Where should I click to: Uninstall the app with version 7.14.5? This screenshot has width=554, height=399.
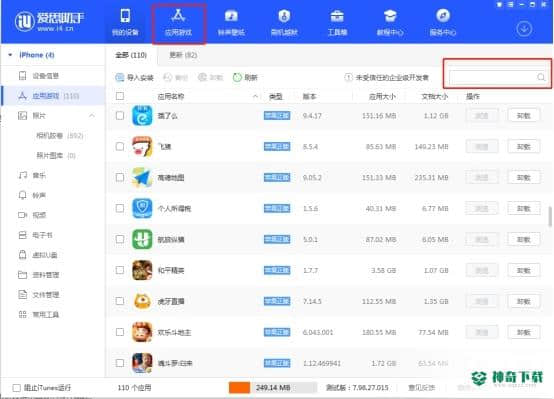pos(524,301)
